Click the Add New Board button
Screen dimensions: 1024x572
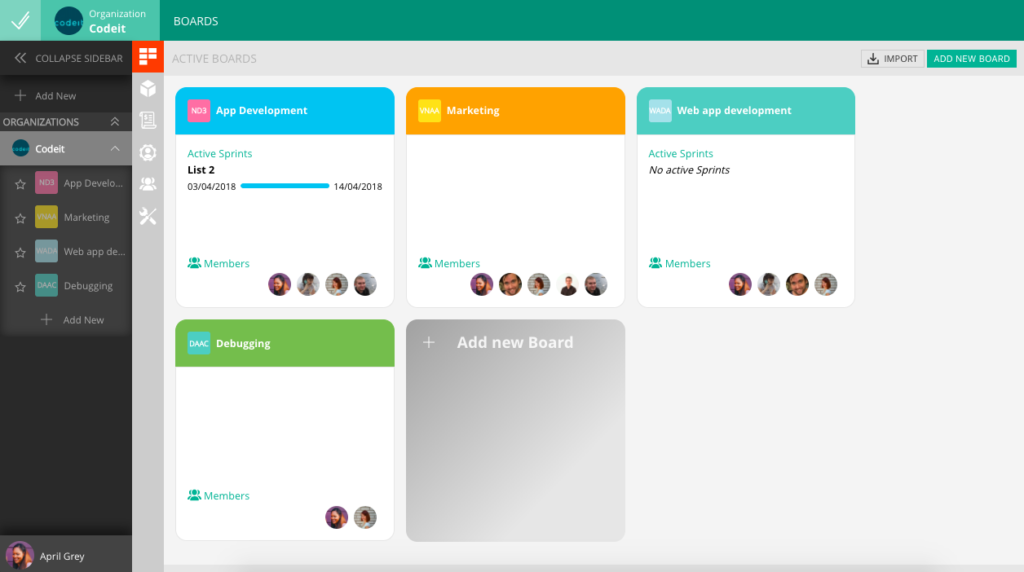click(971, 59)
